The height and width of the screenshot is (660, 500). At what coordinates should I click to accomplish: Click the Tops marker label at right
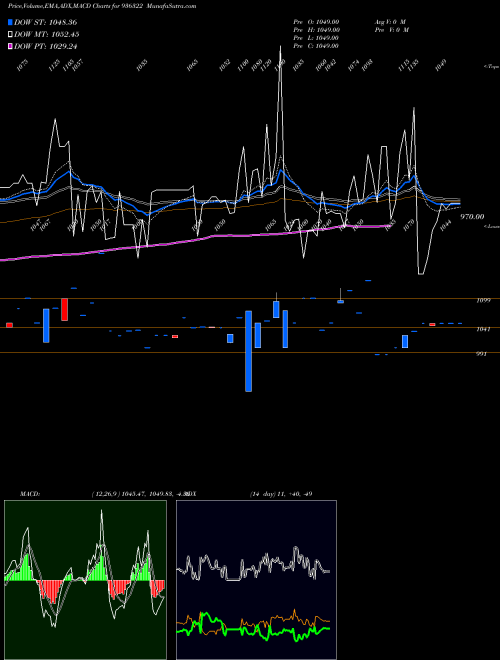tap(491, 67)
